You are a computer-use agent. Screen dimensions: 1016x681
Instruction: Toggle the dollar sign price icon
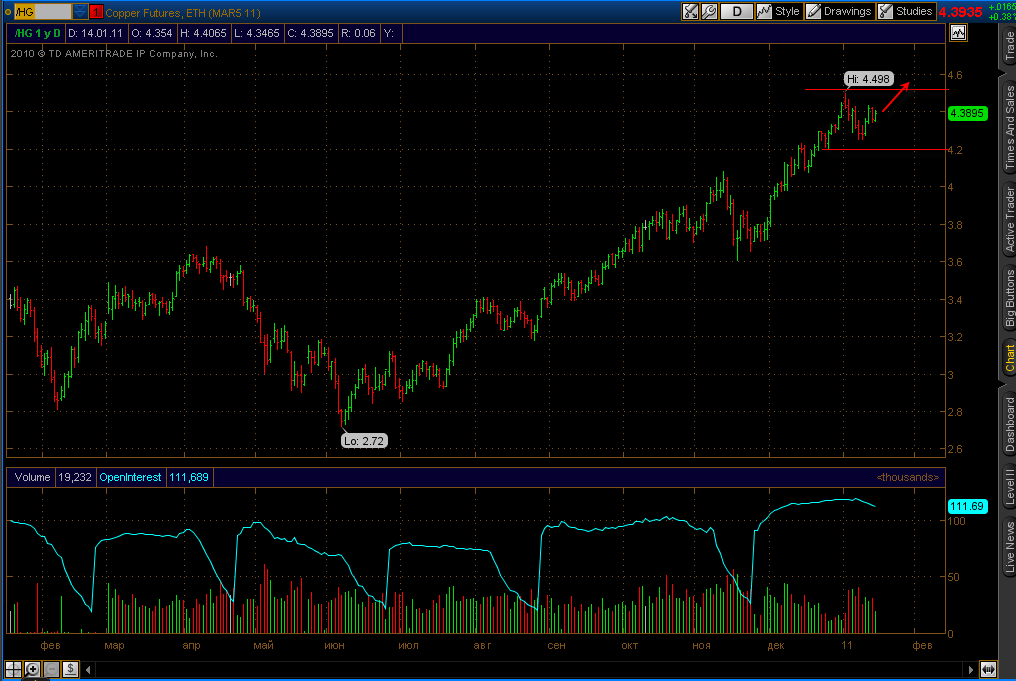pyautogui.click(x=71, y=669)
